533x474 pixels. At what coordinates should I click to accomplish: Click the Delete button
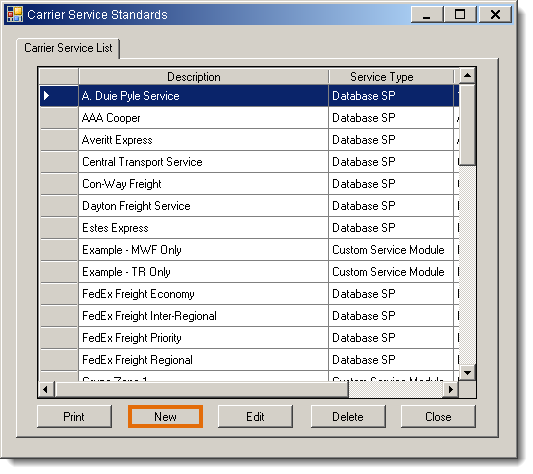click(x=348, y=416)
